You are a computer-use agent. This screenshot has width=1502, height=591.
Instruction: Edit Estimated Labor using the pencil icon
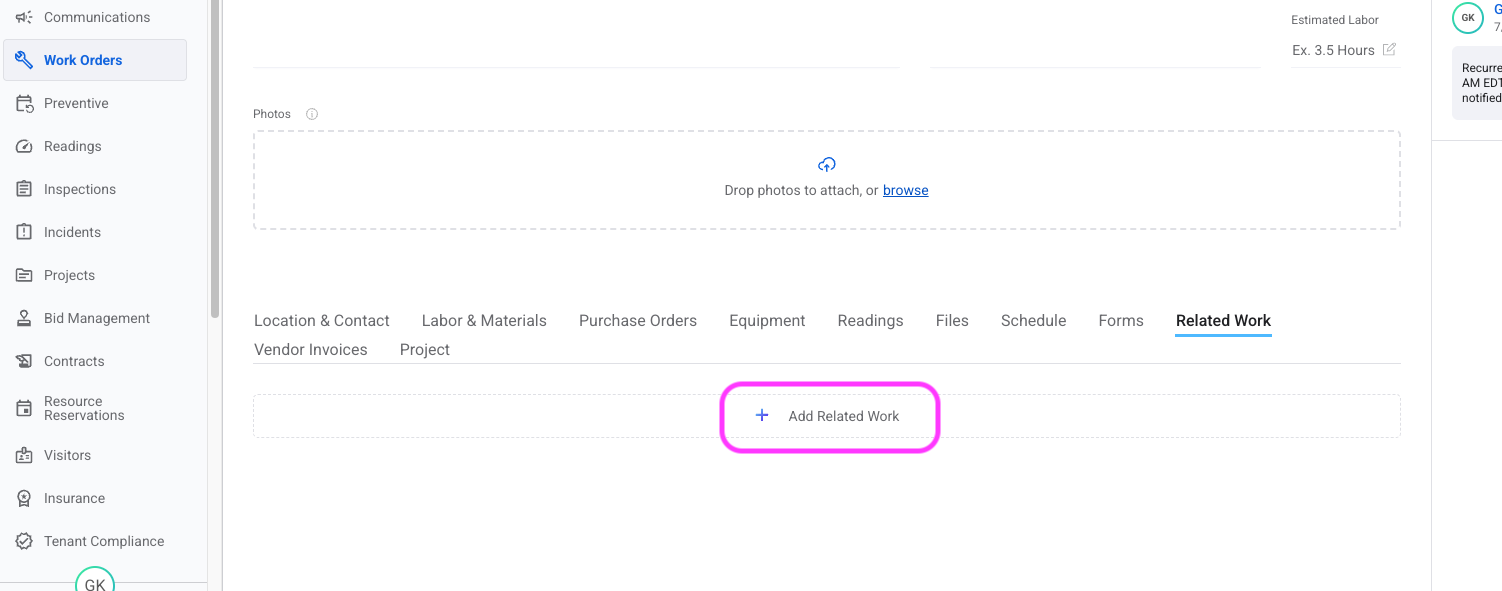click(x=1390, y=49)
